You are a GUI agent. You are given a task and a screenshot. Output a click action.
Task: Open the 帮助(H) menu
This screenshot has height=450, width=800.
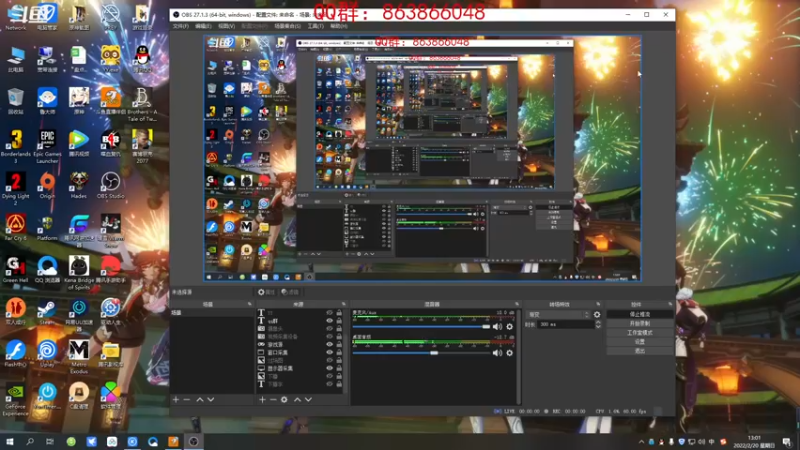coord(339,26)
